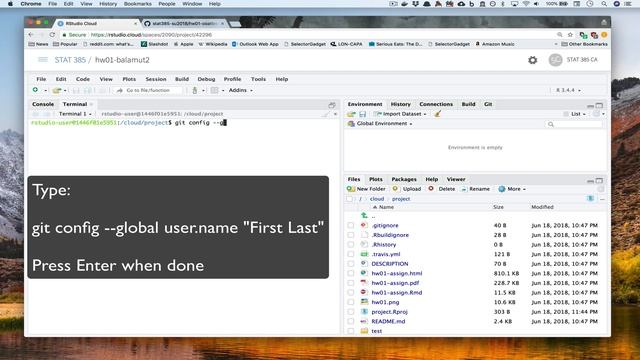
Task: Open the List view dropdown
Action: [x=575, y=114]
